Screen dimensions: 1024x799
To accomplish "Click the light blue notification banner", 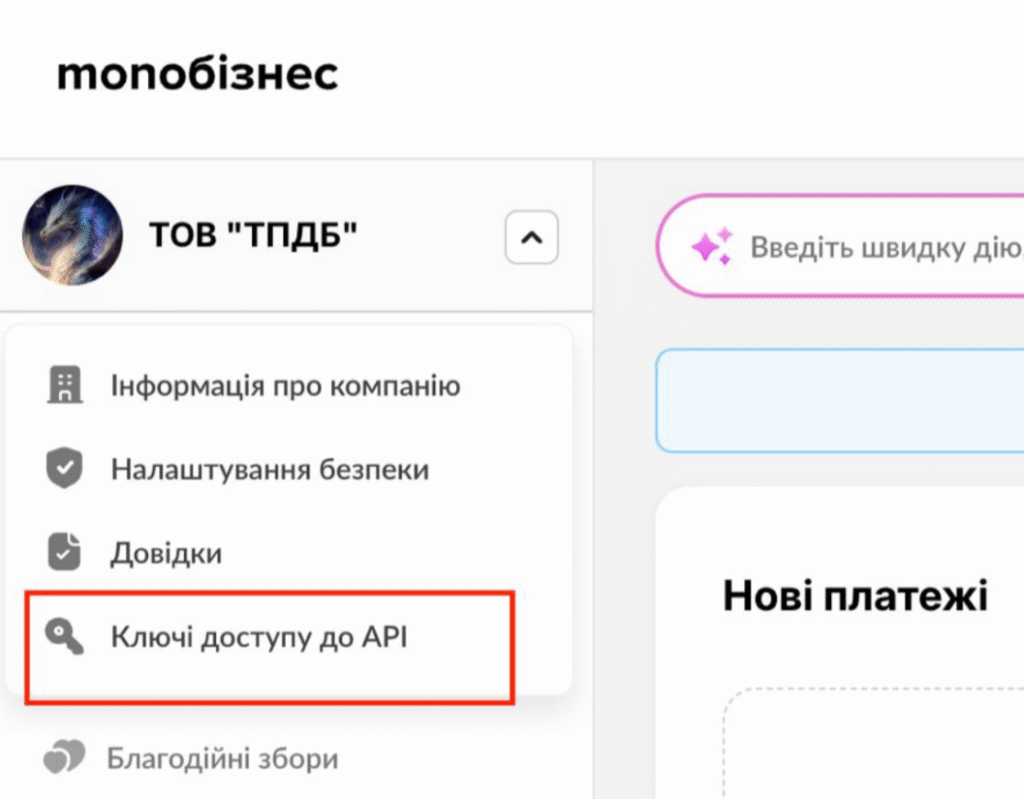I will [x=840, y=401].
